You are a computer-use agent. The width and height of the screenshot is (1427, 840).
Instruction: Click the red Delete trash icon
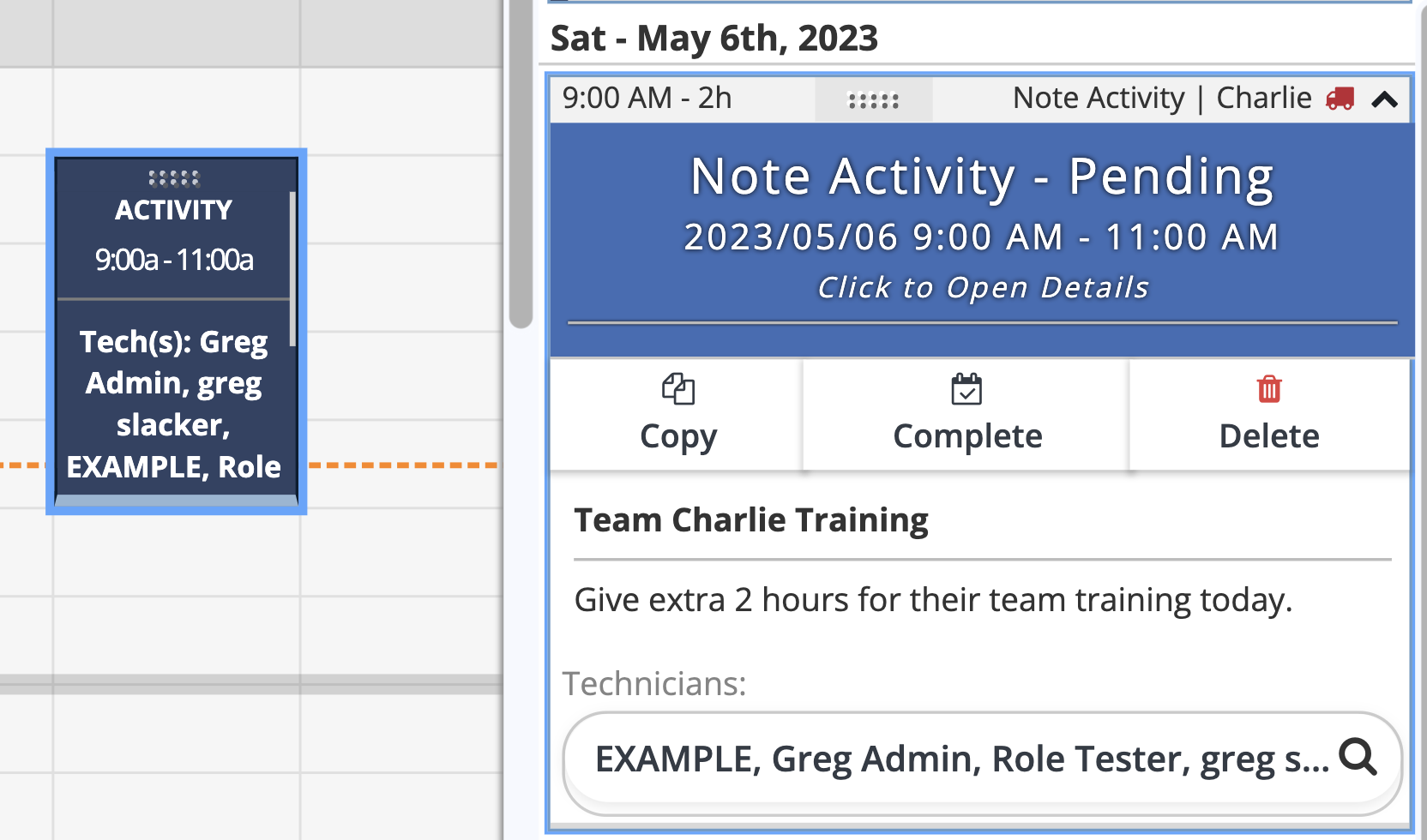click(1269, 389)
